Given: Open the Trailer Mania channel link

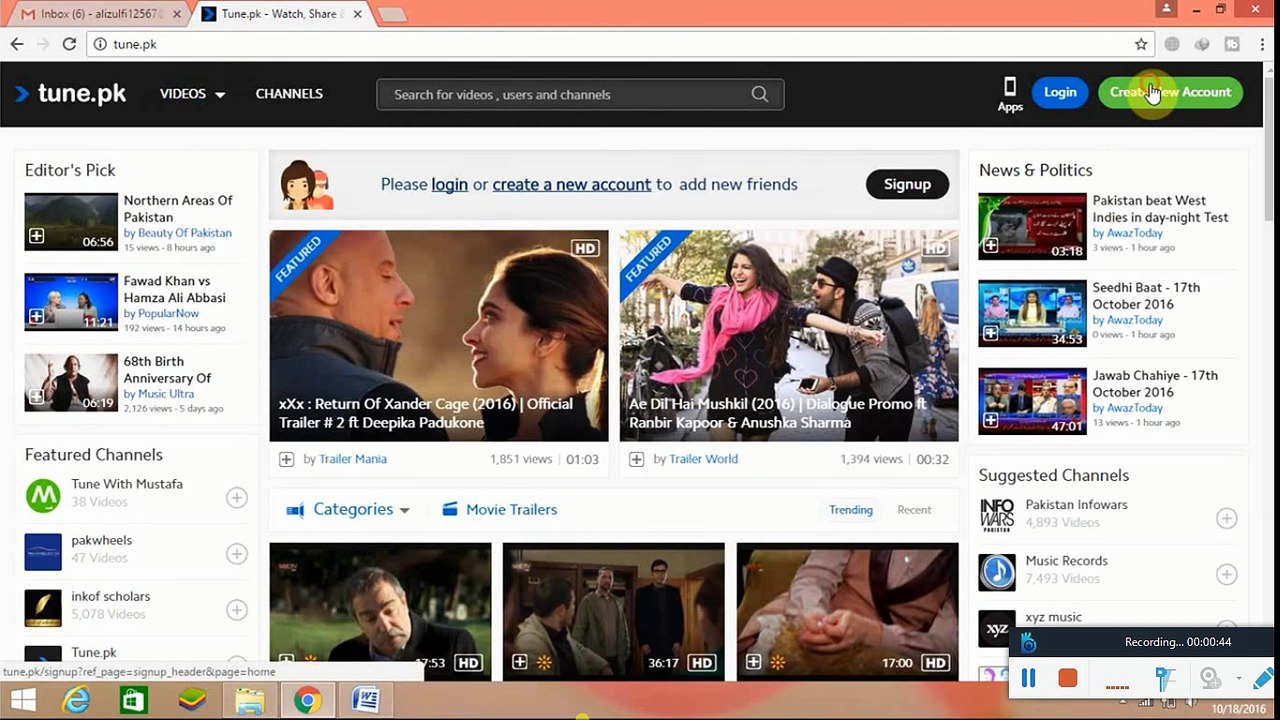Looking at the screenshot, I should [x=352, y=459].
